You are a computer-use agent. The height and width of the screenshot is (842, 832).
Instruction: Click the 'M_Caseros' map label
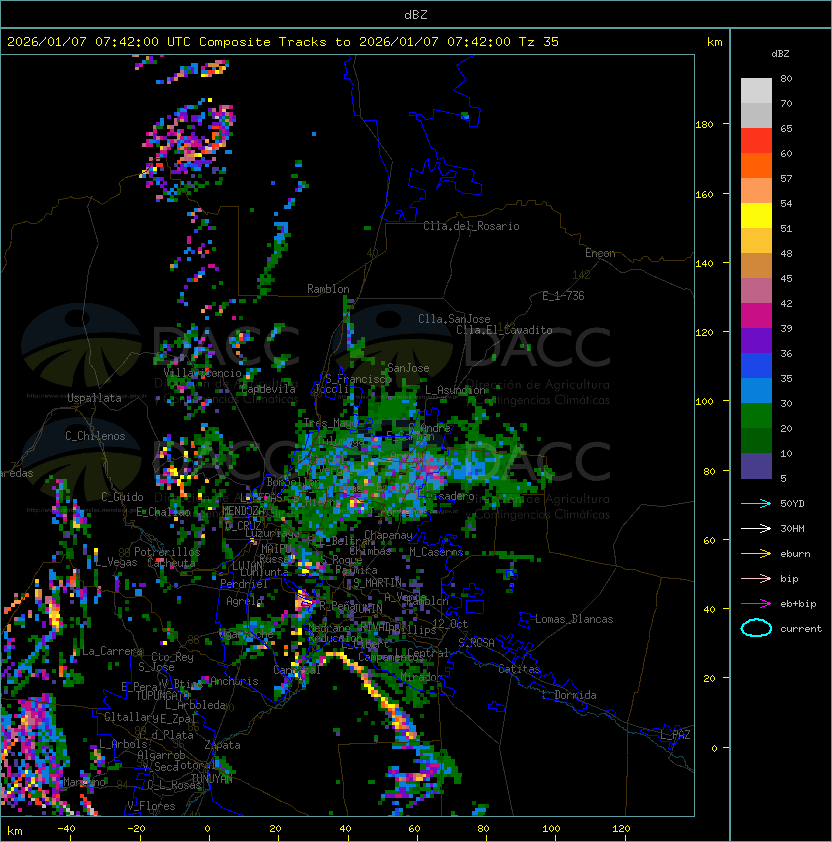[x=436, y=551]
